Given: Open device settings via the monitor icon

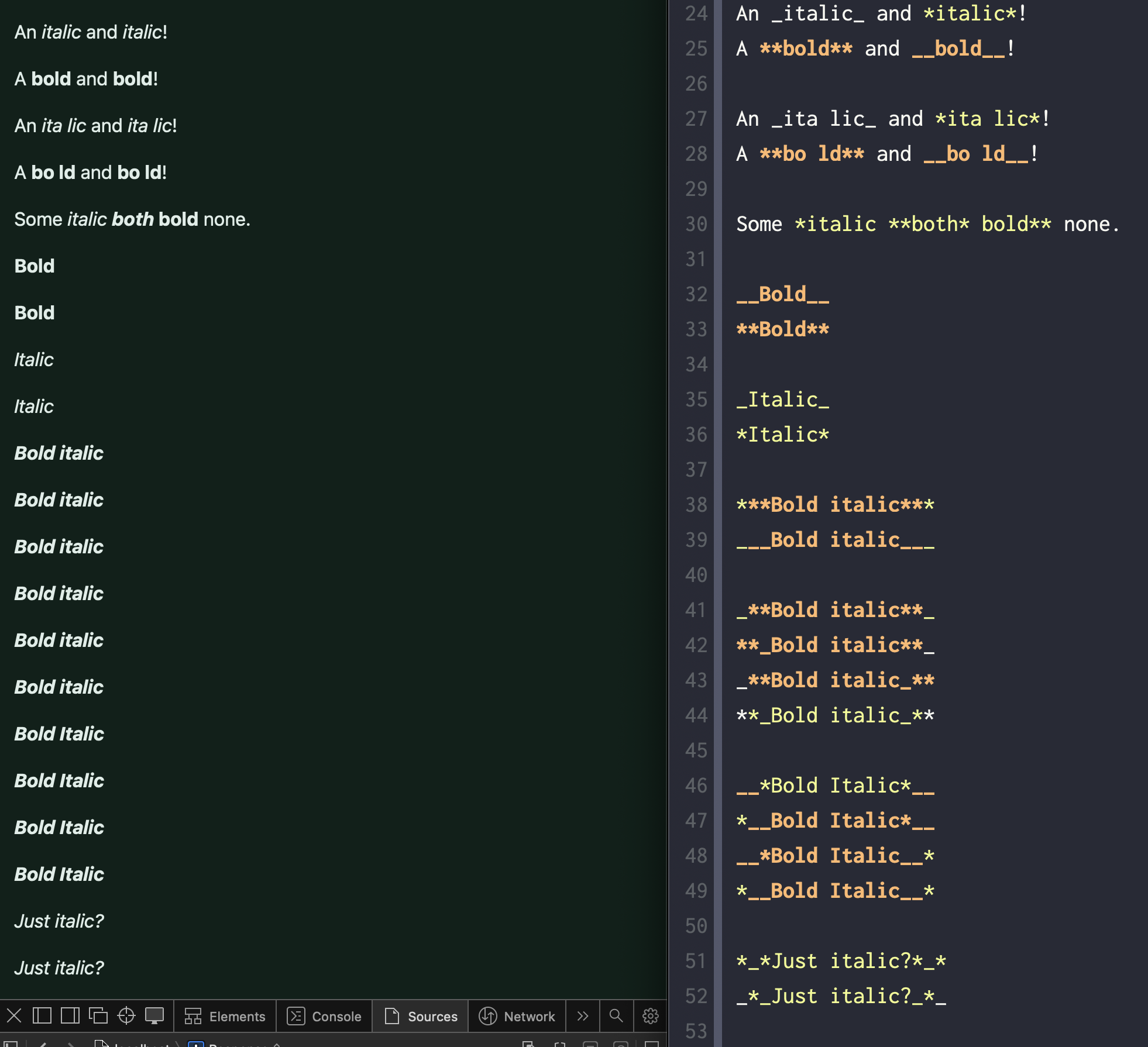Looking at the screenshot, I should 154,1016.
